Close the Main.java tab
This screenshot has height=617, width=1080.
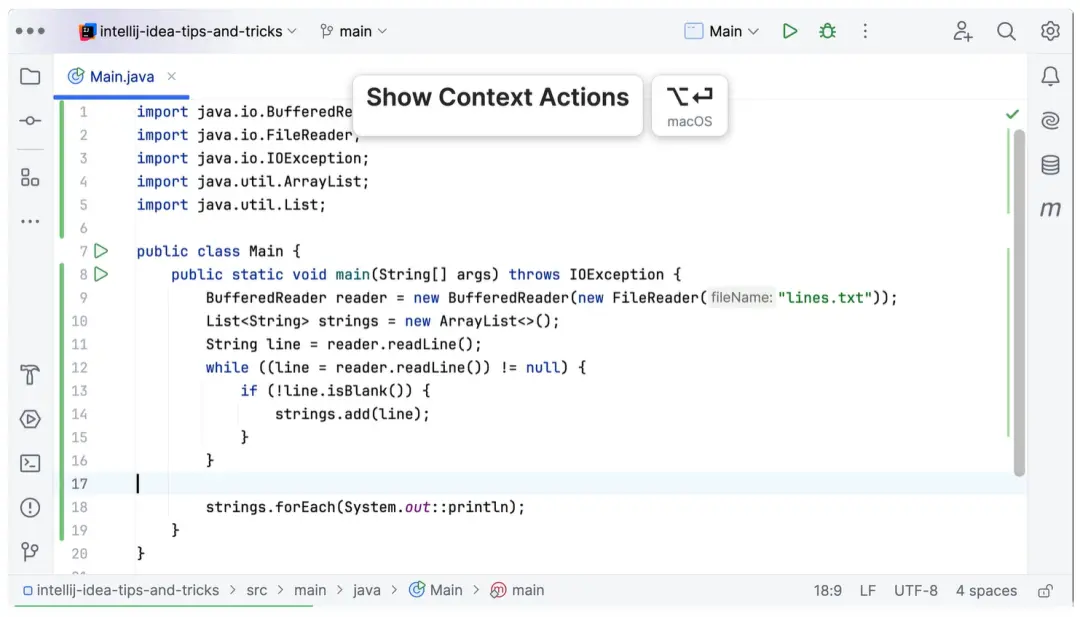pyautogui.click(x=172, y=76)
